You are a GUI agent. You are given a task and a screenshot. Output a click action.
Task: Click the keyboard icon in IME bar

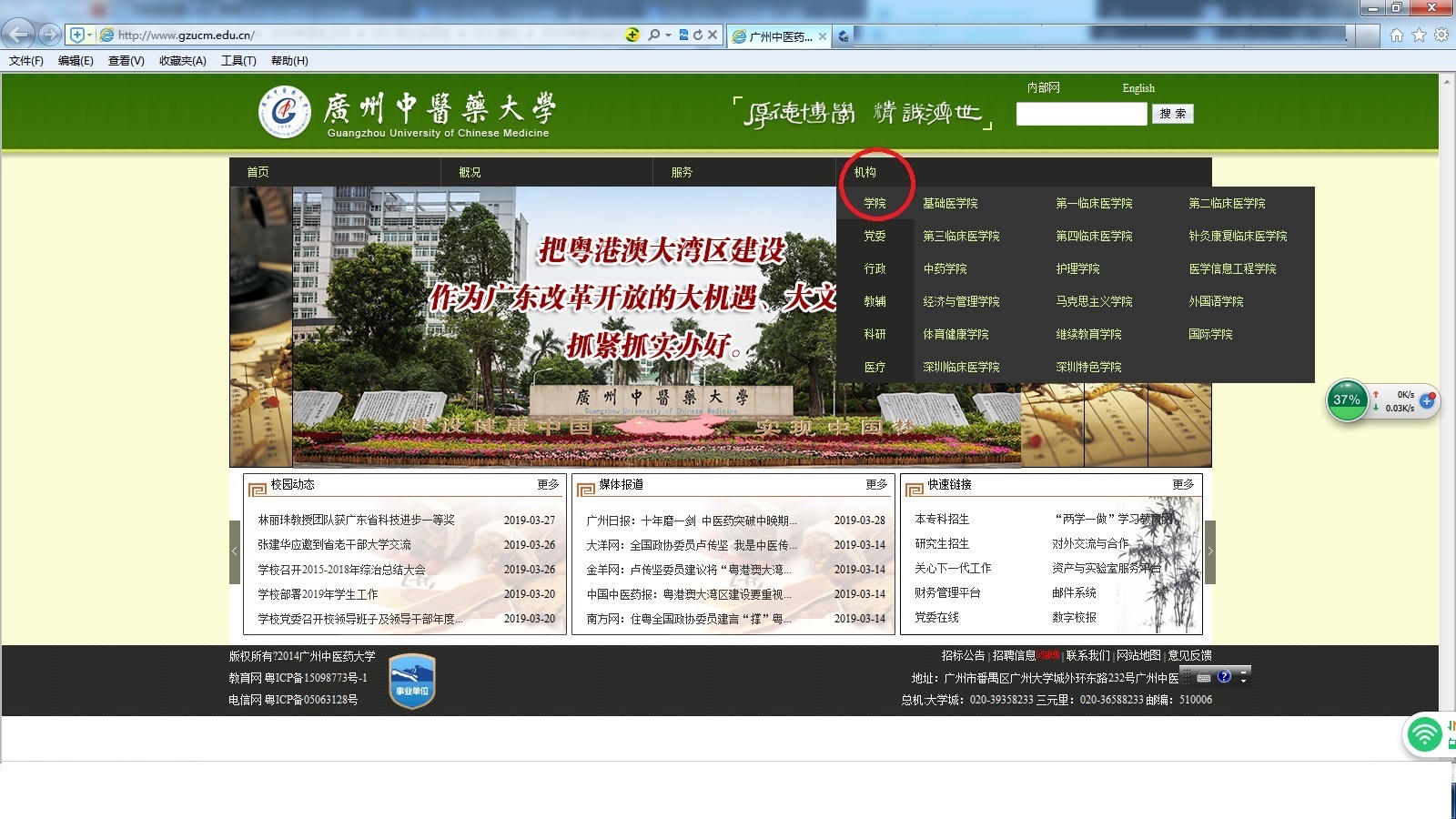(1204, 677)
